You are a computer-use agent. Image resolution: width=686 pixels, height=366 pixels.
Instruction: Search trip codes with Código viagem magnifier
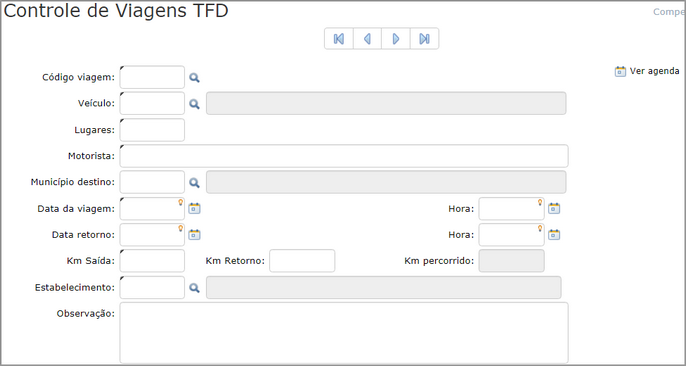tap(194, 78)
